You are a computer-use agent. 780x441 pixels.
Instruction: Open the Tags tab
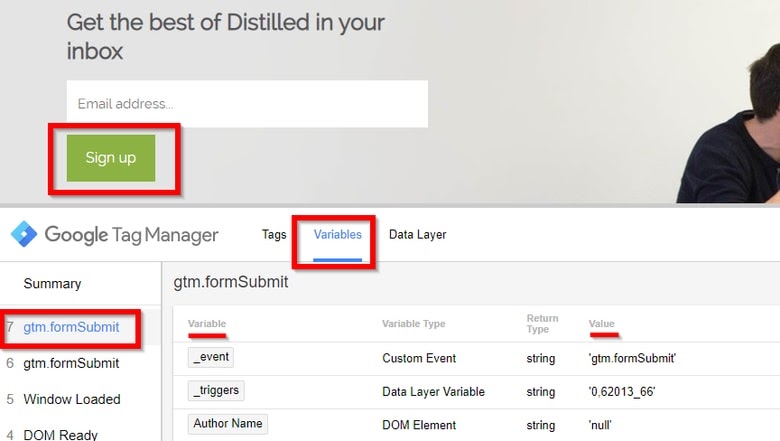point(274,234)
